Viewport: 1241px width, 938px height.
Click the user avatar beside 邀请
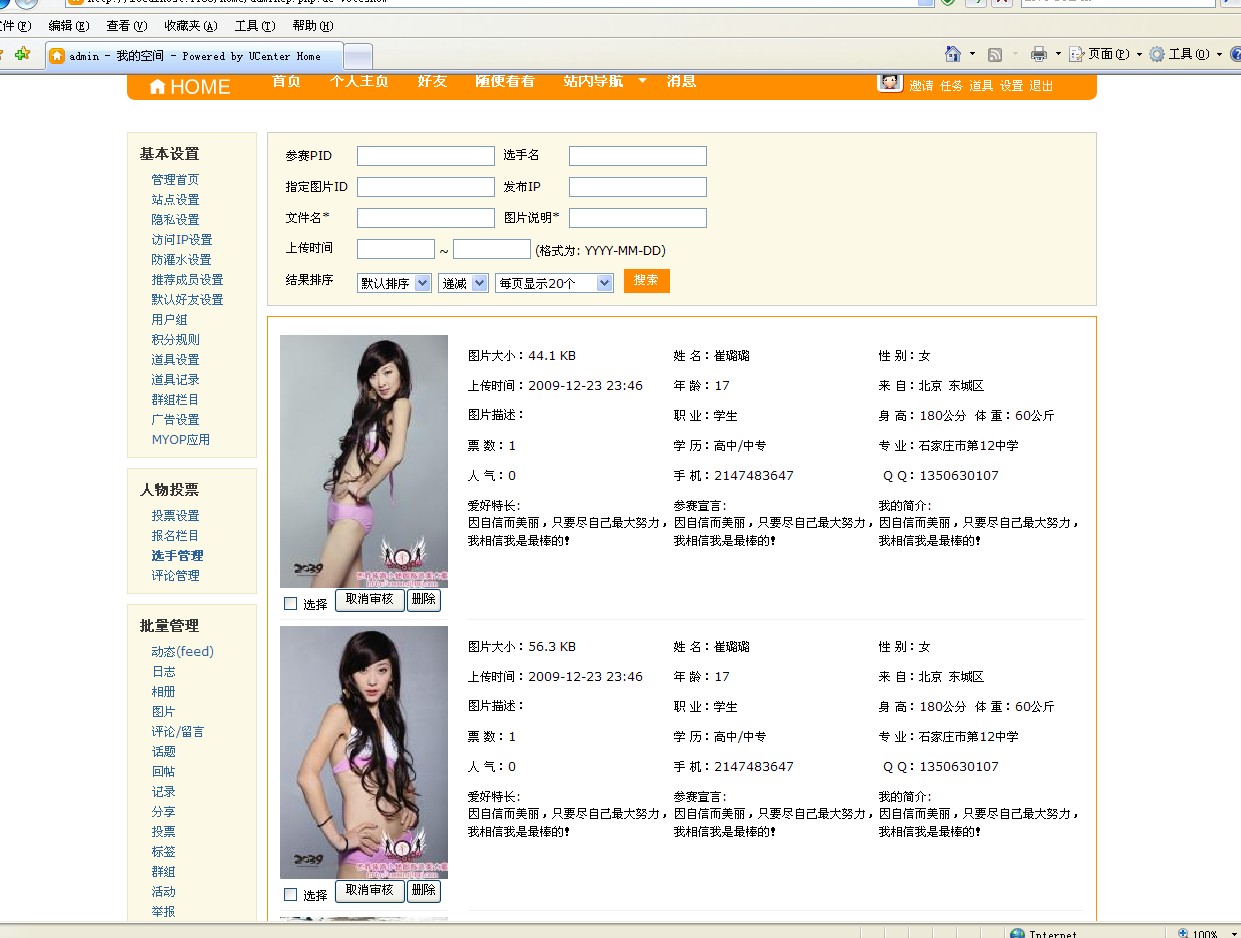pos(890,82)
